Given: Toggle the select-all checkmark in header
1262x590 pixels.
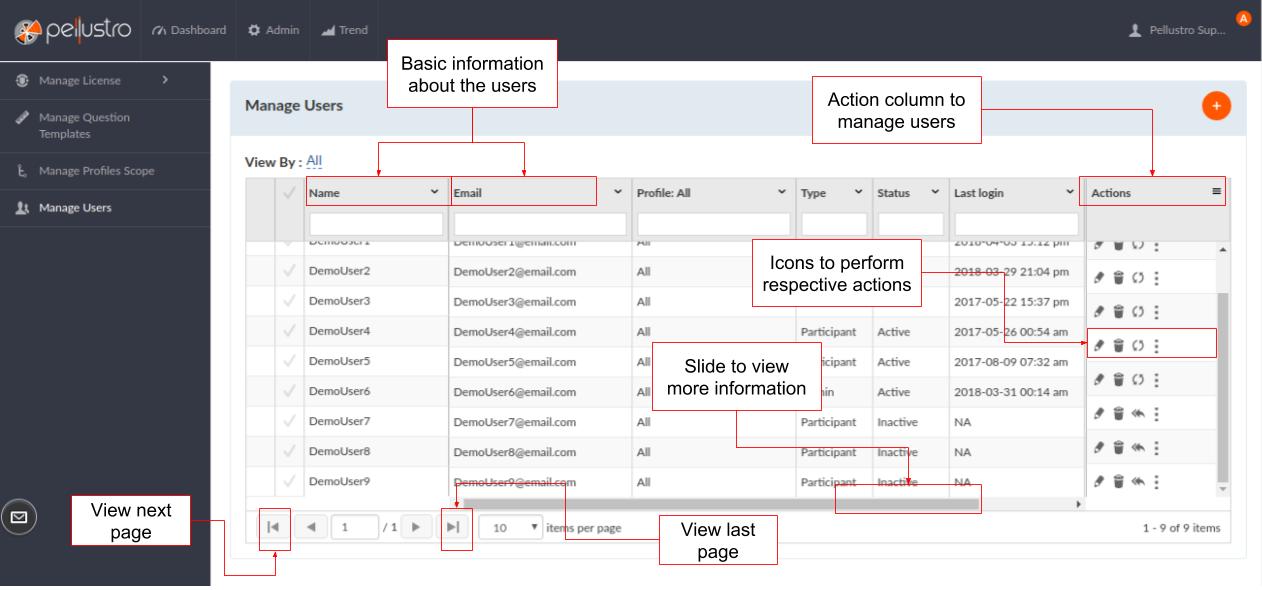Looking at the screenshot, I should [x=290, y=193].
